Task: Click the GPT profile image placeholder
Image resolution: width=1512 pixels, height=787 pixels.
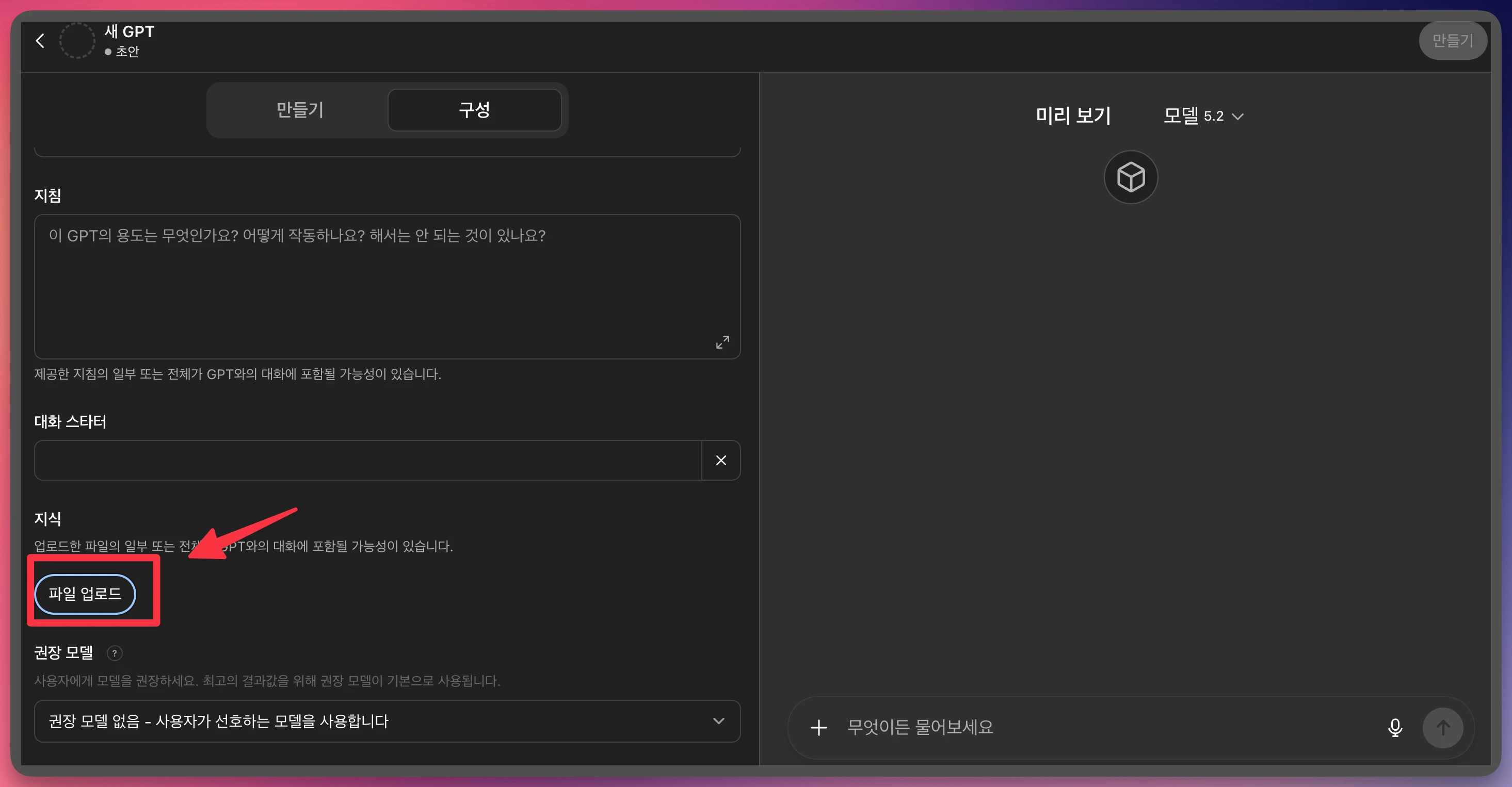Action: 77,40
